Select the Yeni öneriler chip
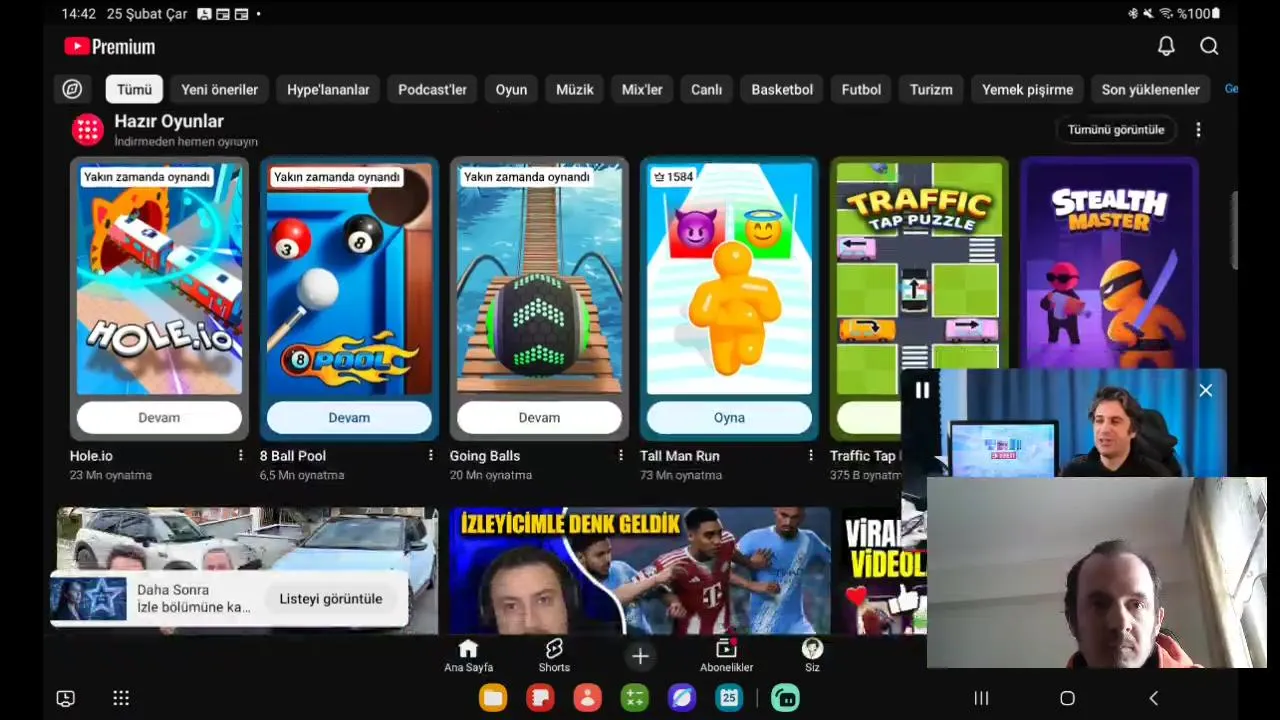This screenshot has height=720, width=1280. click(220, 89)
